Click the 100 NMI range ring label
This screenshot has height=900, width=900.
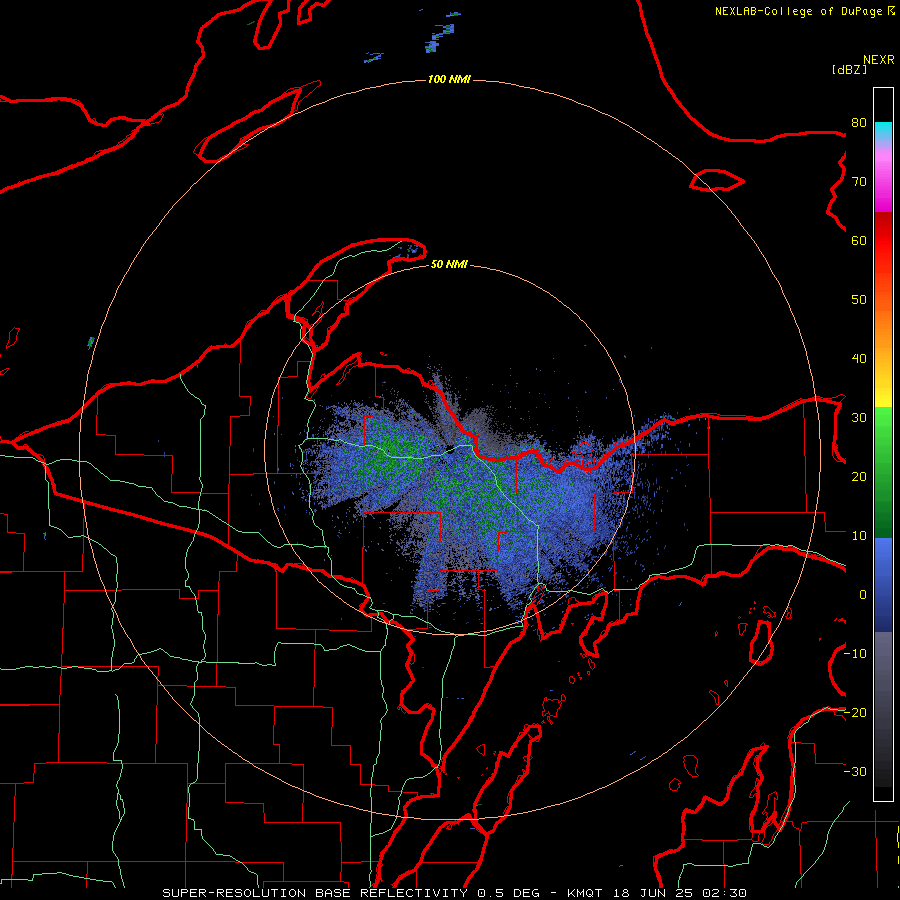(449, 79)
